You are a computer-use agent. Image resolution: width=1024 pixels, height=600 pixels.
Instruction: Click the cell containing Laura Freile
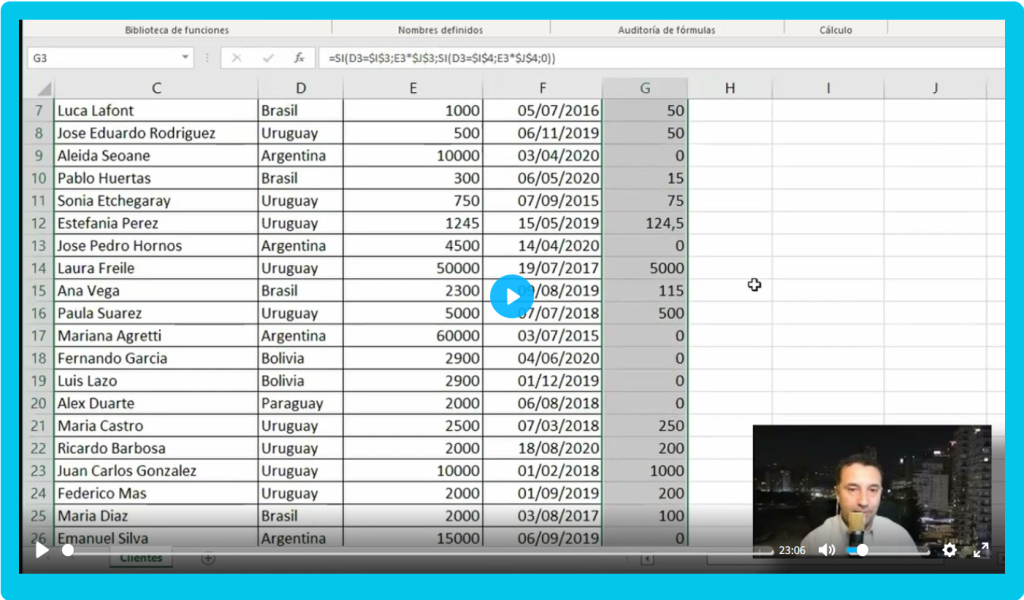tap(155, 268)
